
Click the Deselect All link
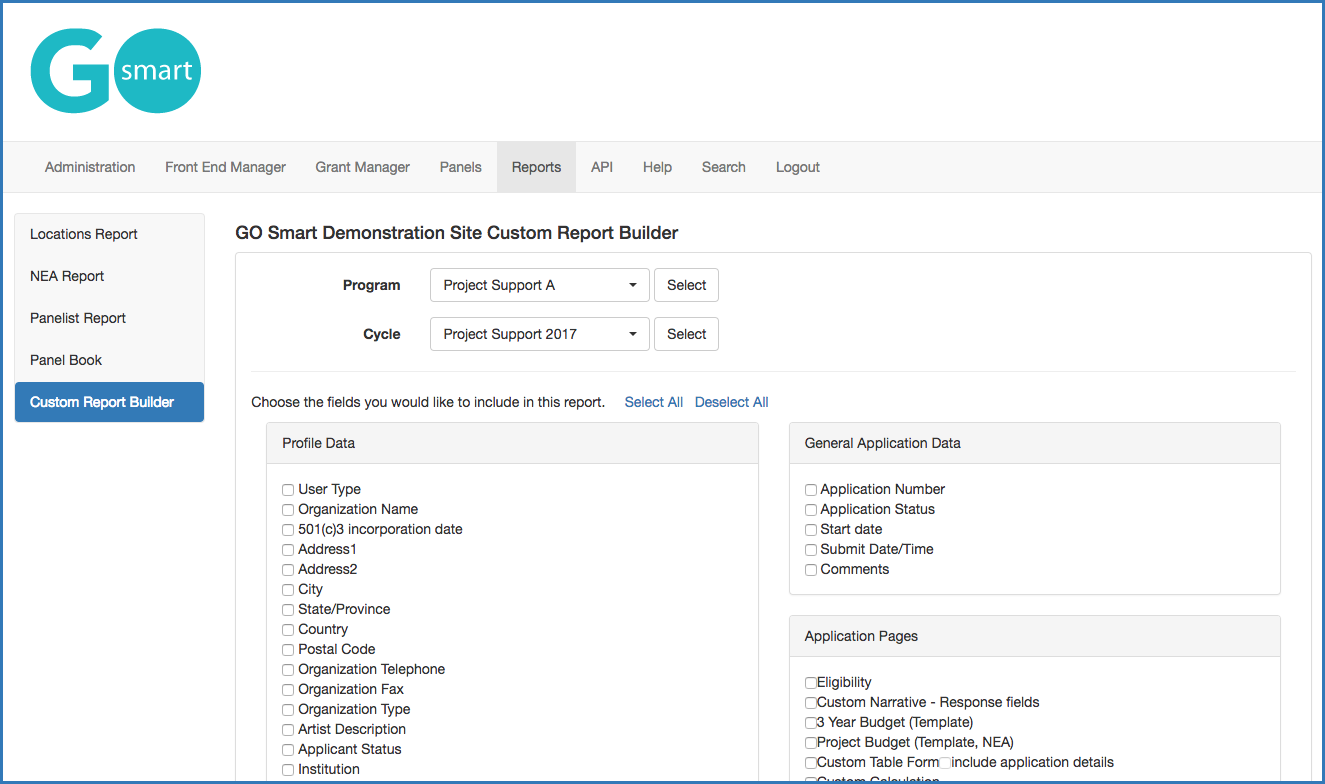coord(731,402)
